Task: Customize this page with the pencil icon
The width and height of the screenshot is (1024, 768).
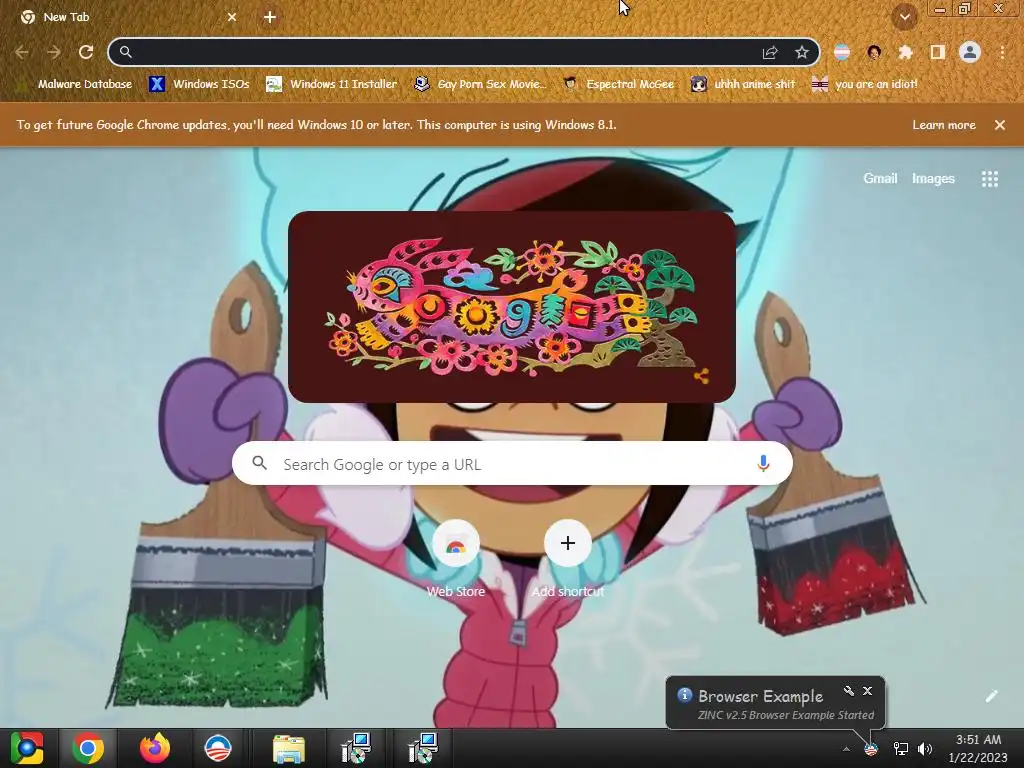Action: (991, 696)
